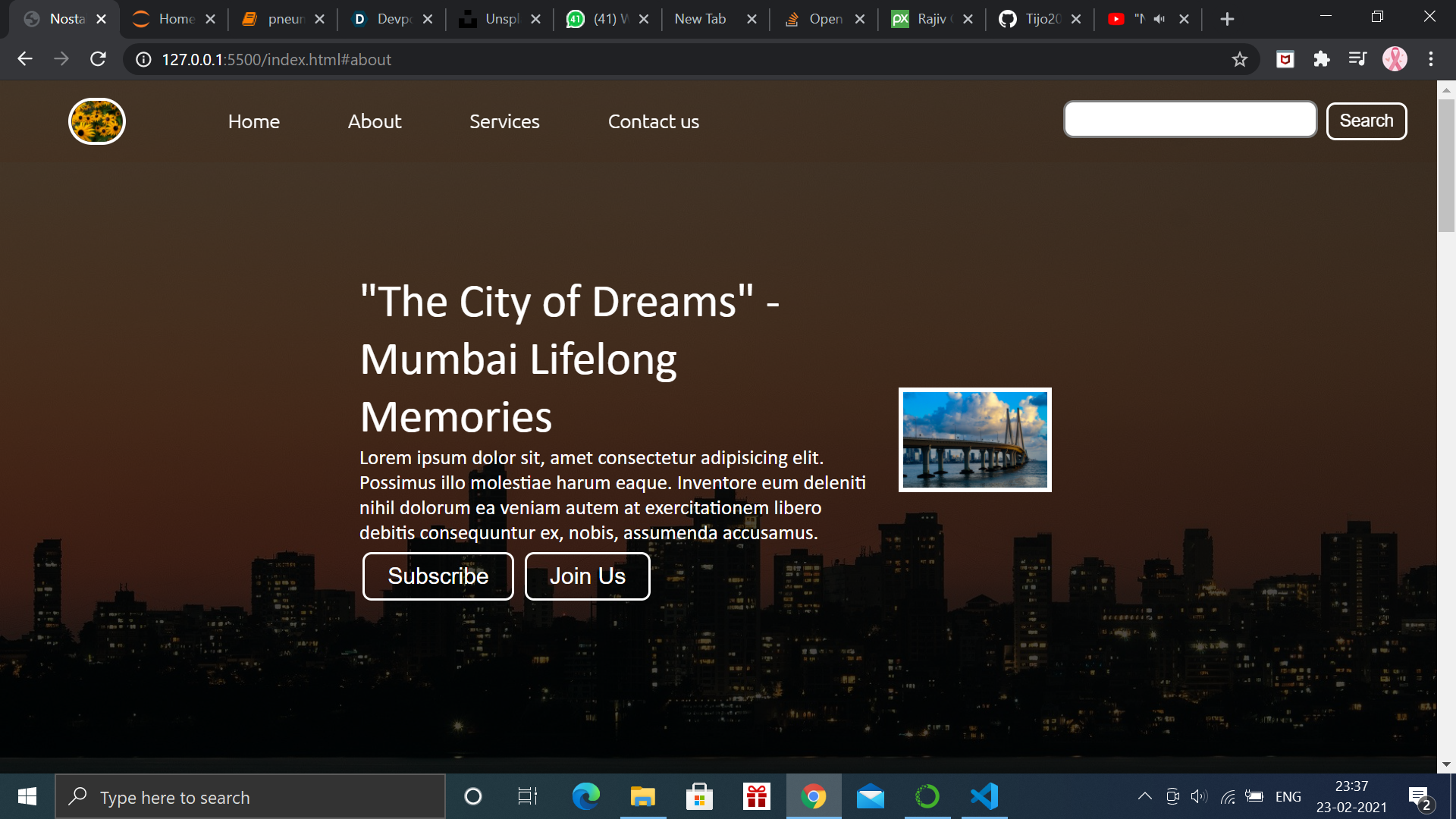Open the McAfee extension icon

coord(1285,59)
